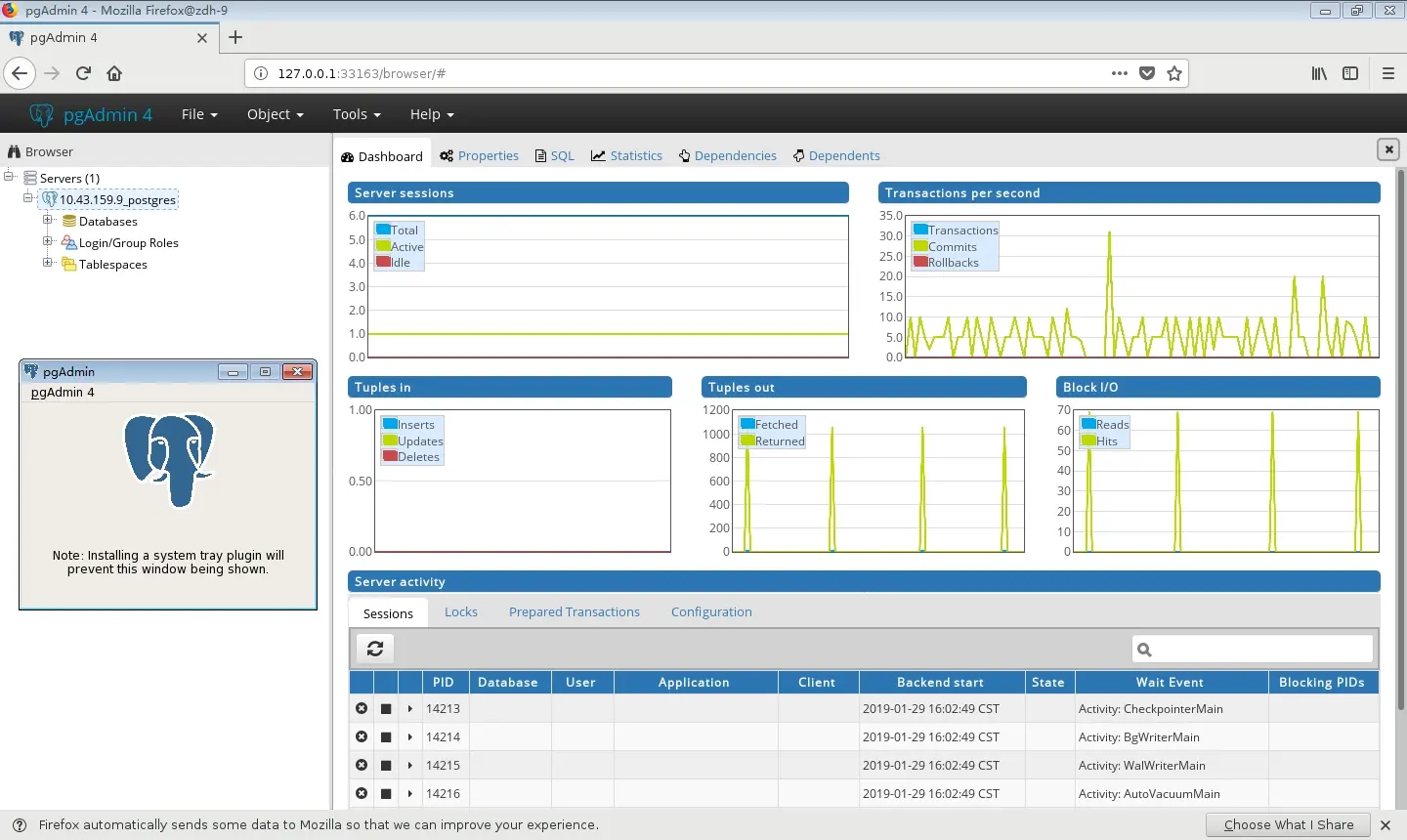Dismiss the Firefox data notification bar
Screen dimensions: 1407x840
pyautogui.click(x=1386, y=824)
